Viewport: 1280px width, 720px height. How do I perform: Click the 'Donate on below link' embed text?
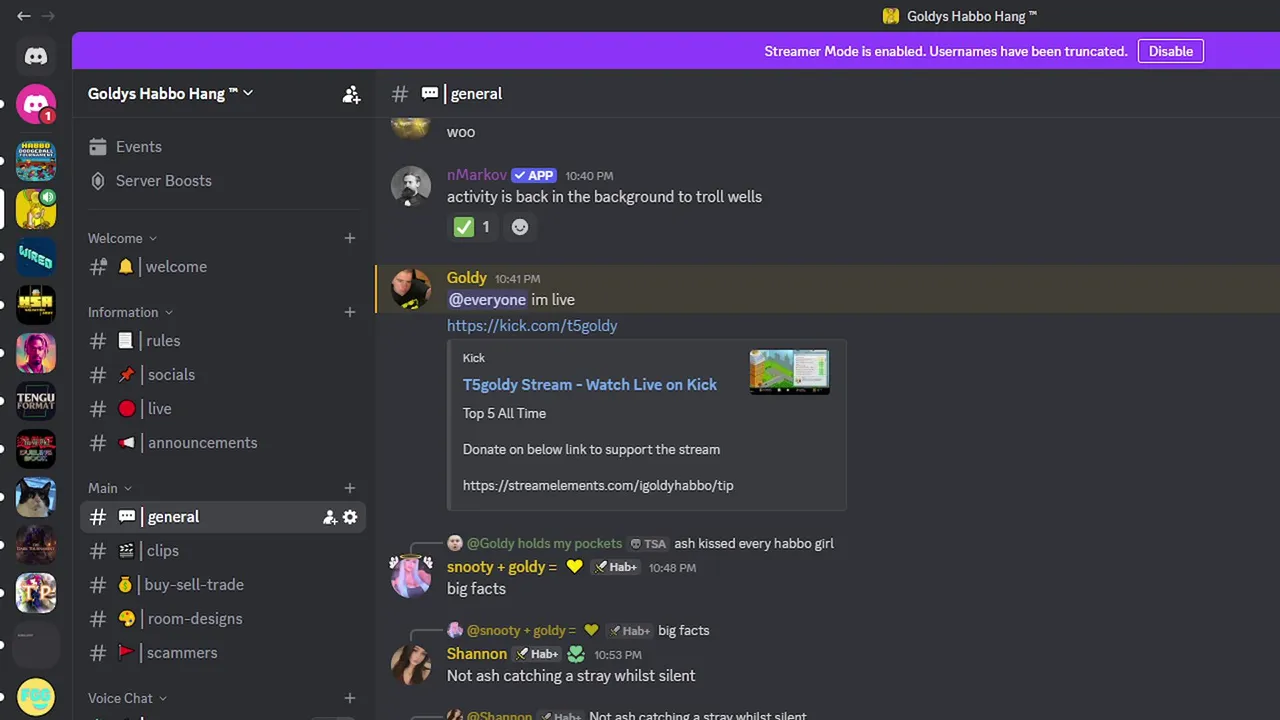(591, 450)
